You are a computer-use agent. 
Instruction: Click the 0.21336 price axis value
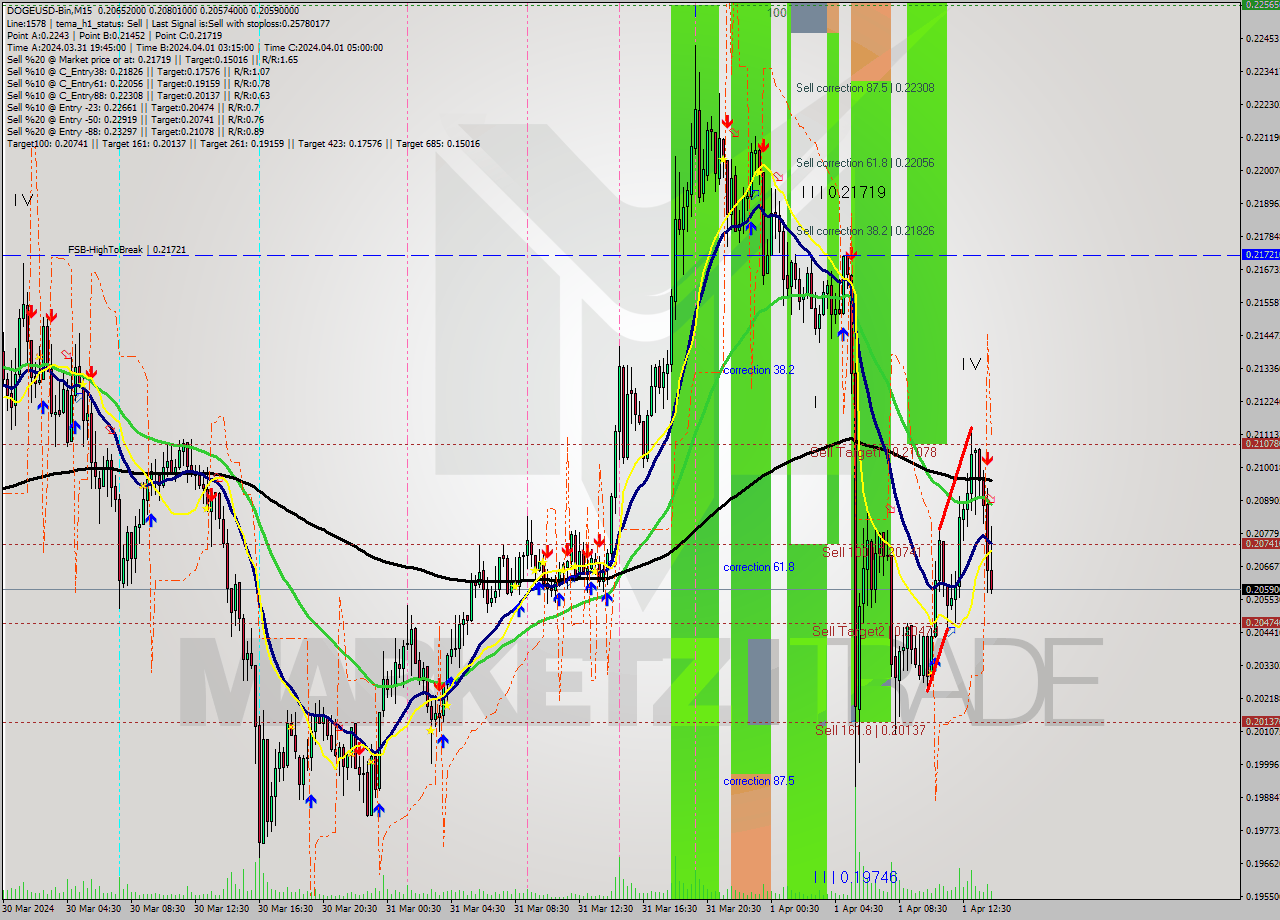tap(1262, 368)
